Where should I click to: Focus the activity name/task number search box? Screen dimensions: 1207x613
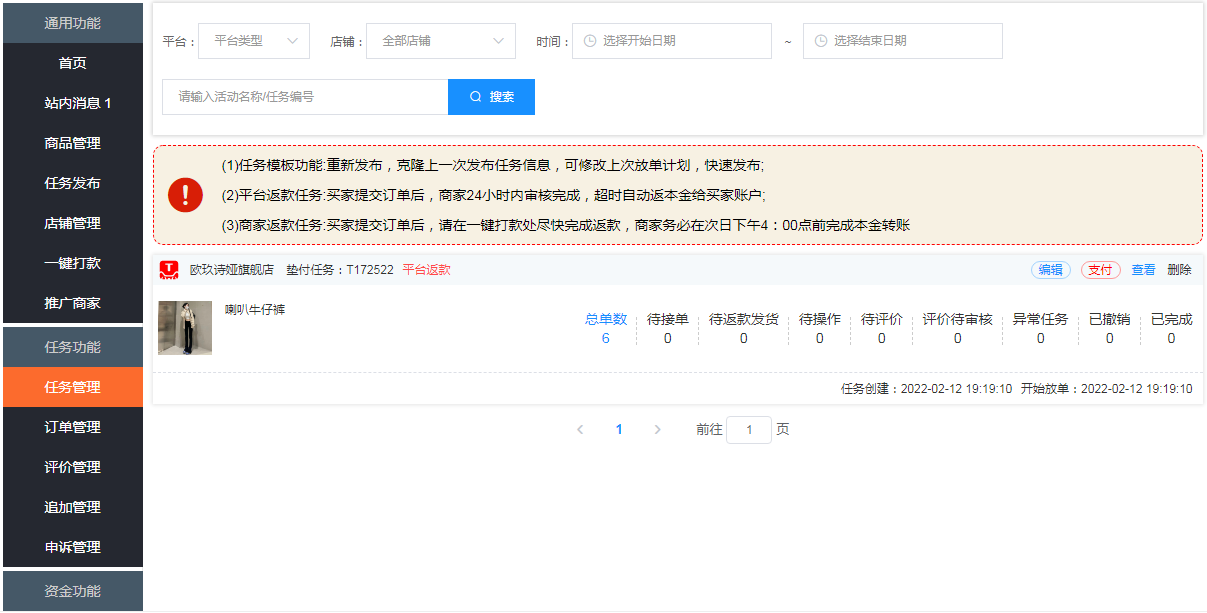305,97
